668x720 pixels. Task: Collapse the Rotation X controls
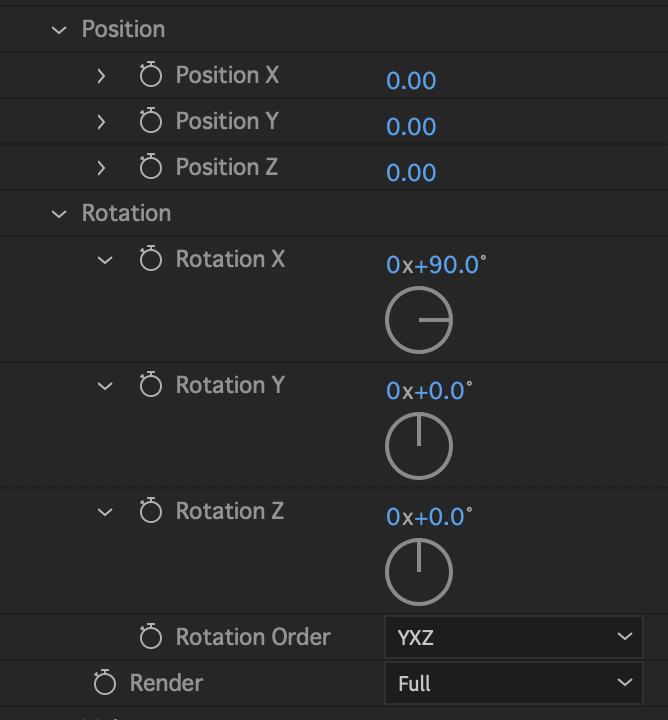105,260
